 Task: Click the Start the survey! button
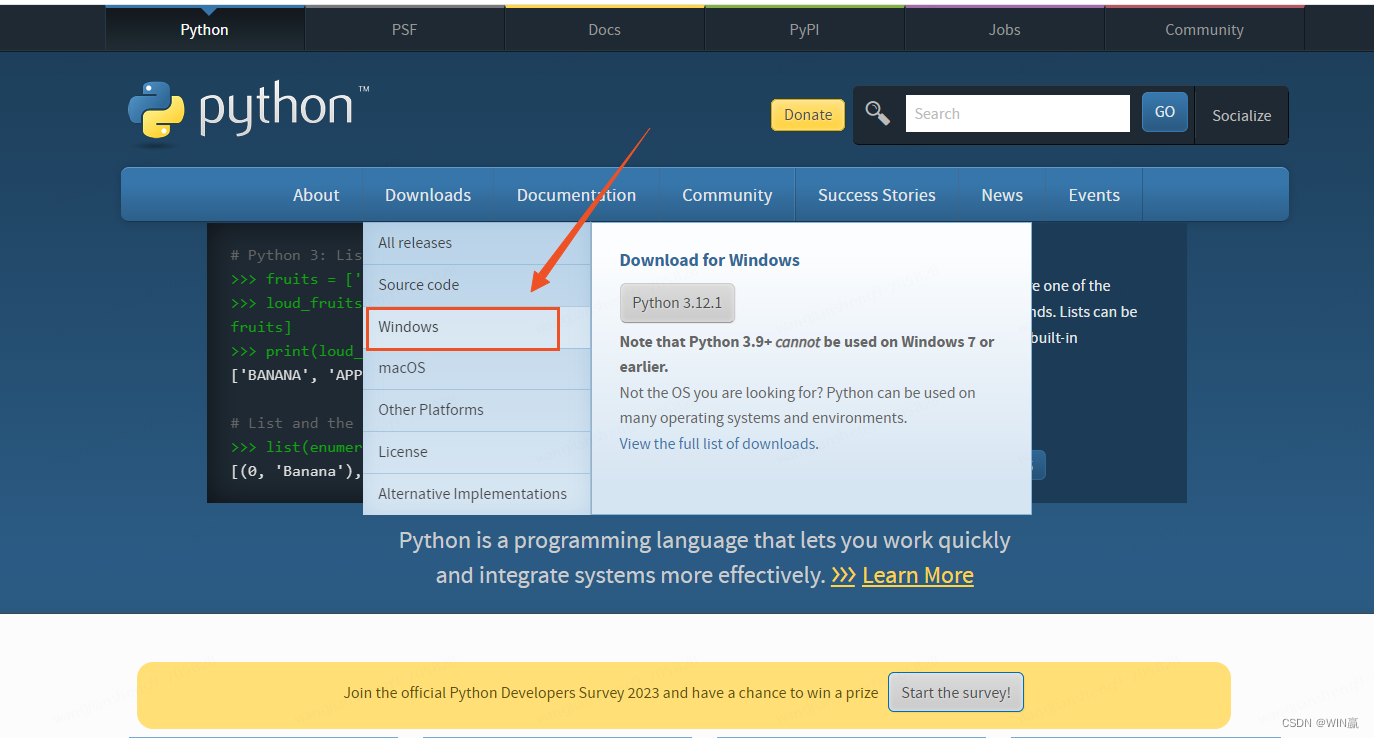tap(956, 692)
